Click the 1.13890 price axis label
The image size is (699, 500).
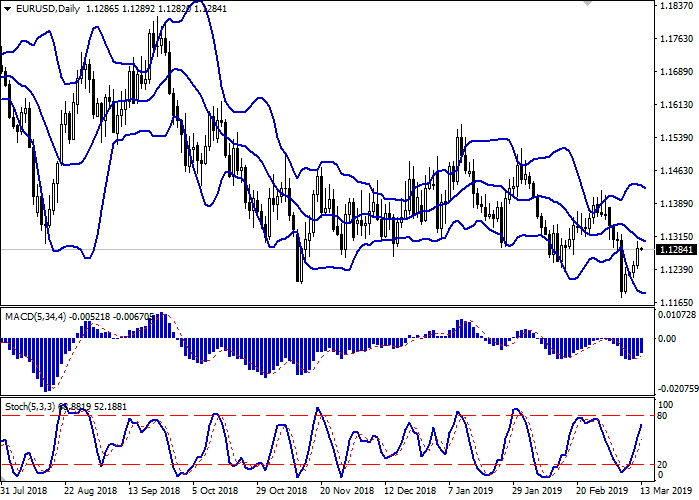pos(677,203)
